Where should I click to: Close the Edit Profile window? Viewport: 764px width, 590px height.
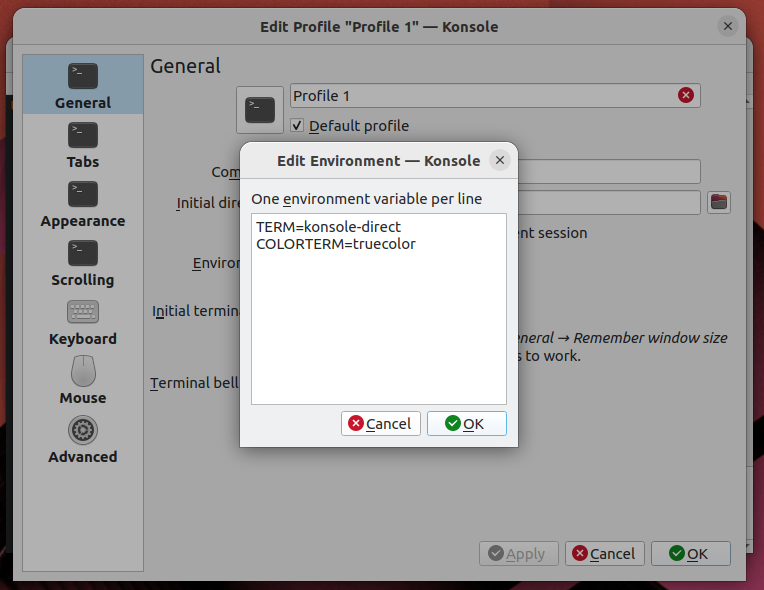[728, 27]
